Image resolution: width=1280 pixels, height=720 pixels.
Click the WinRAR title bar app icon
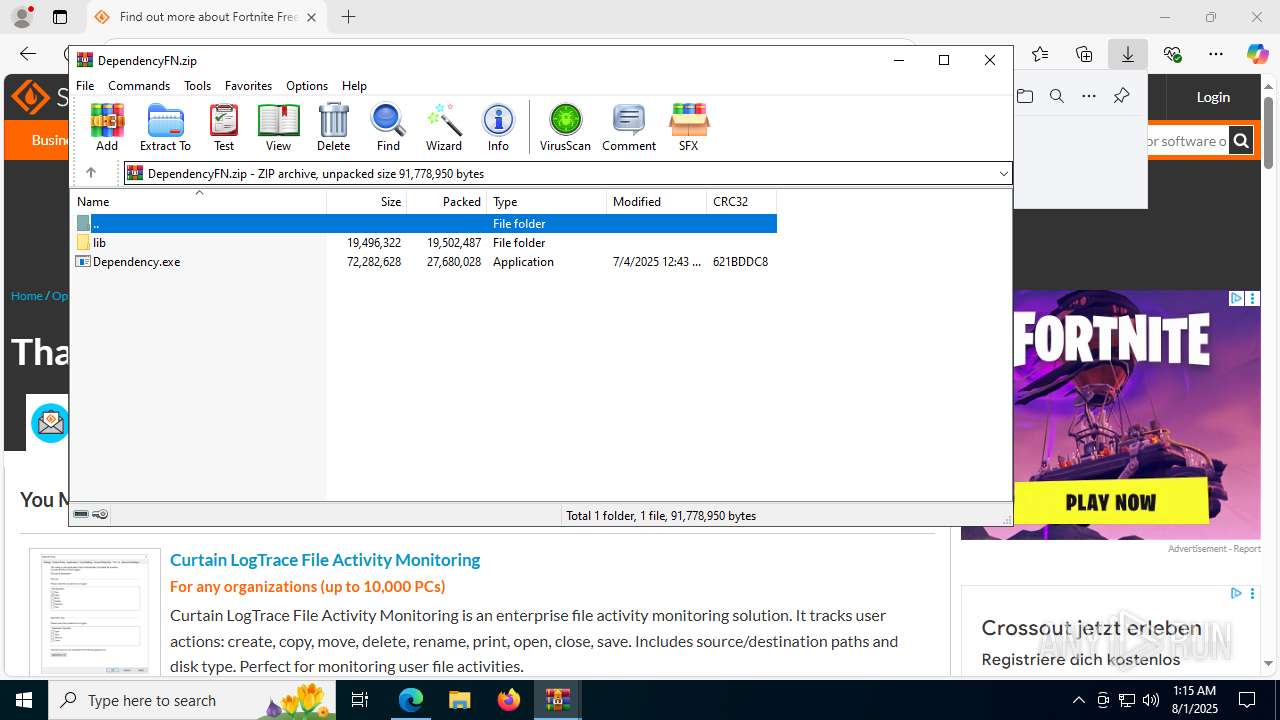[85, 60]
